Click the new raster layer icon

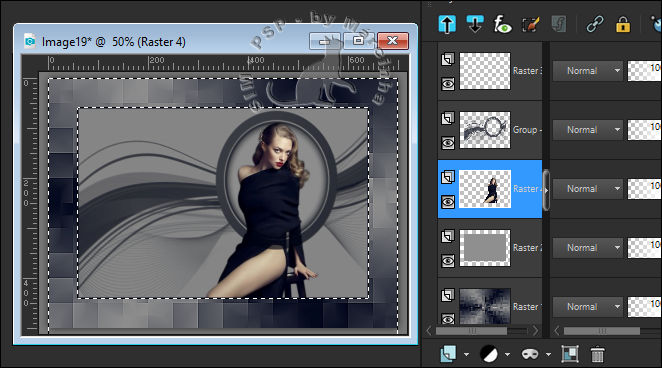[448, 354]
